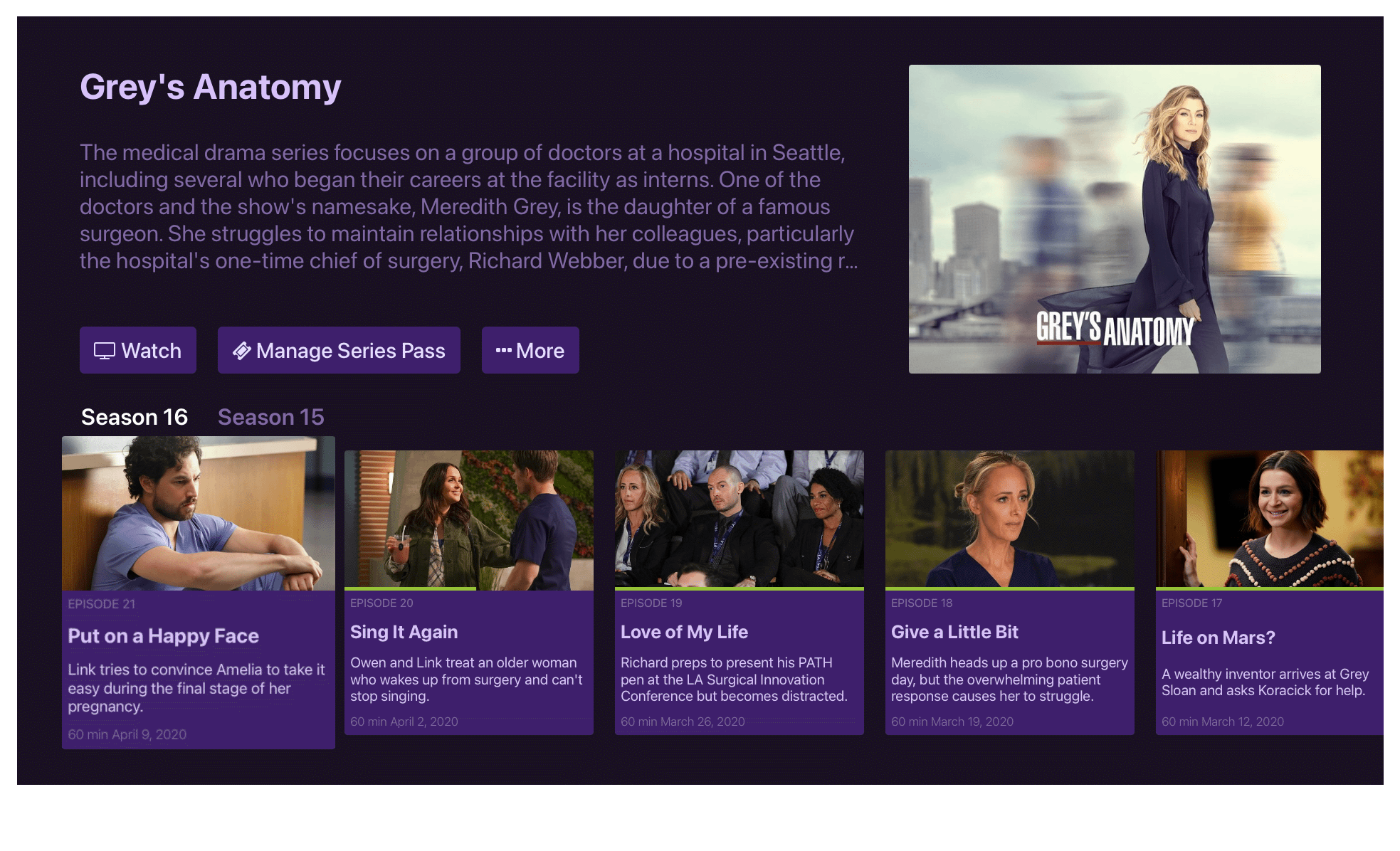1400x851 pixels.
Task: Expand the truncated series description text
Action: pyautogui.click(x=469, y=206)
